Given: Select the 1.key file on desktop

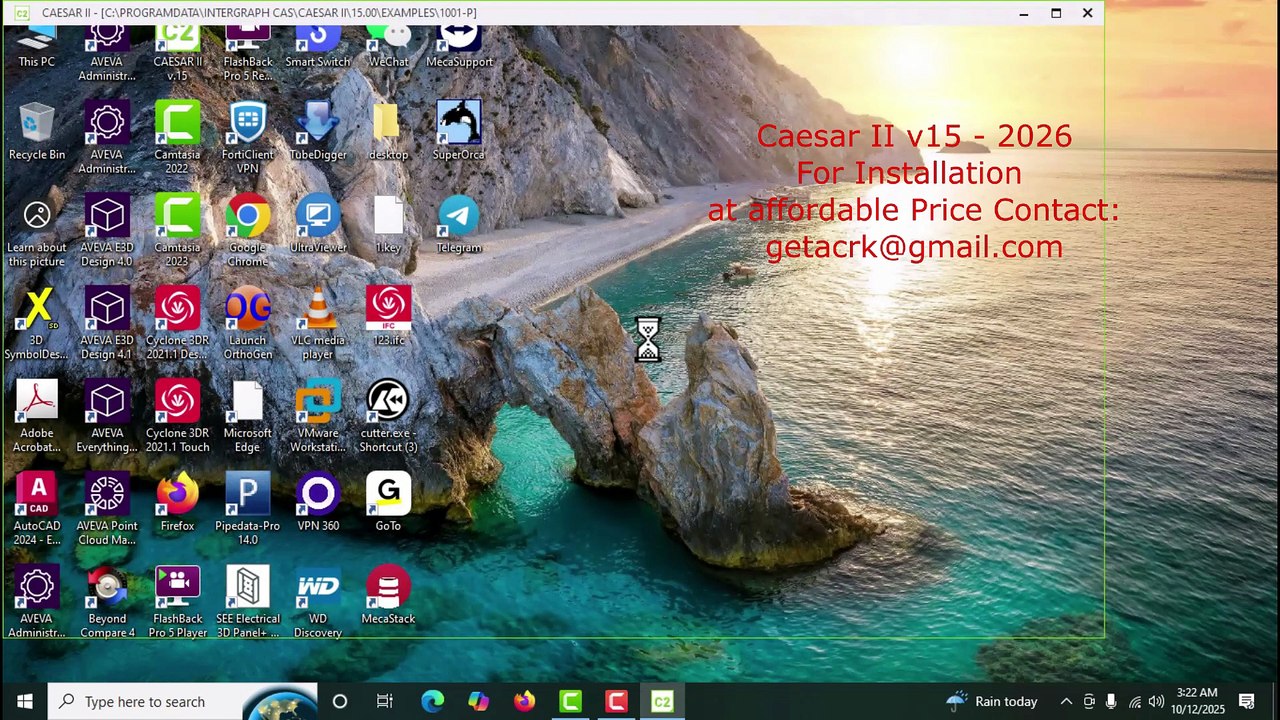Looking at the screenshot, I should (388, 225).
